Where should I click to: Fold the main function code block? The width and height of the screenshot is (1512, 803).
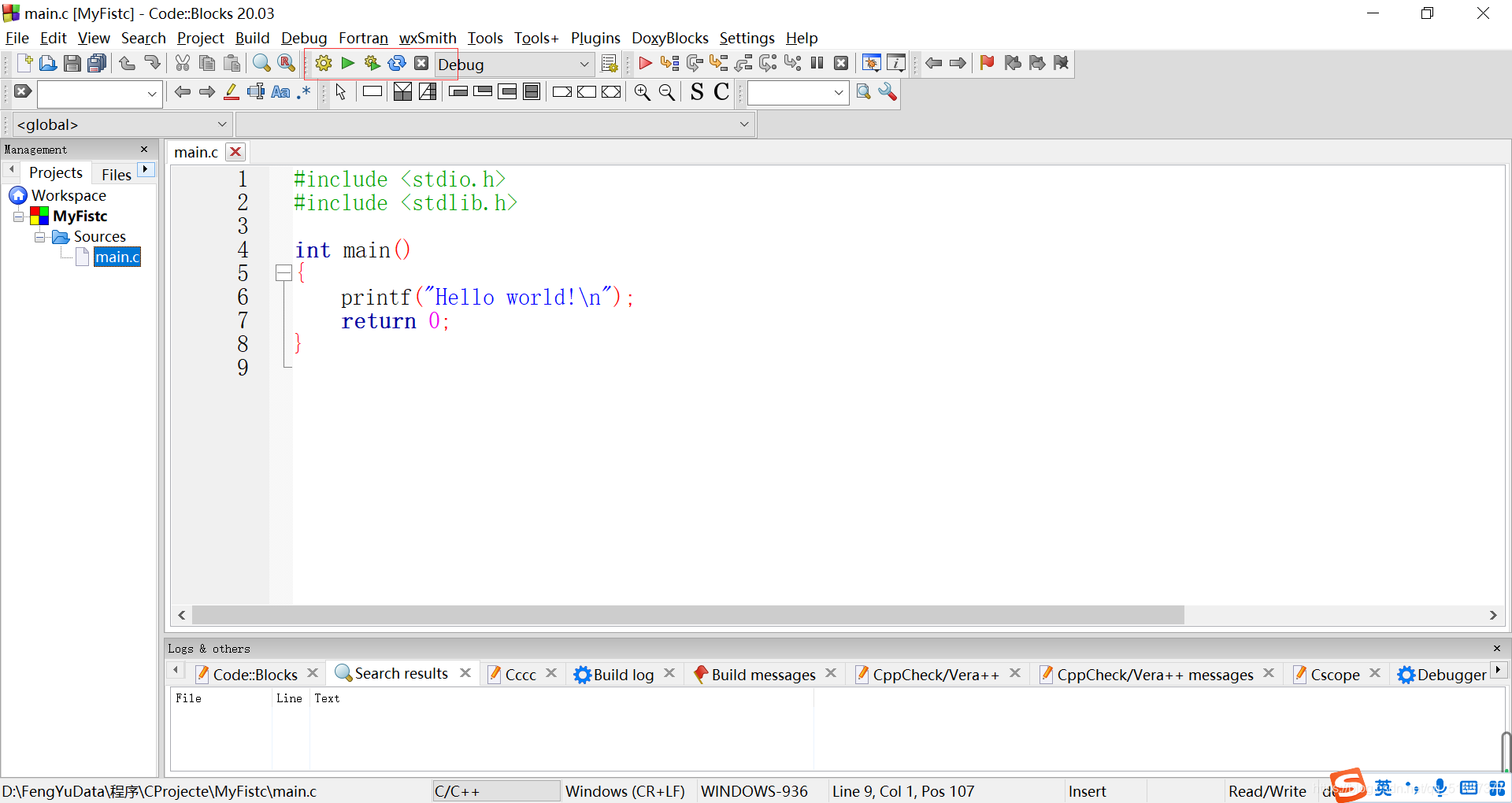click(283, 273)
